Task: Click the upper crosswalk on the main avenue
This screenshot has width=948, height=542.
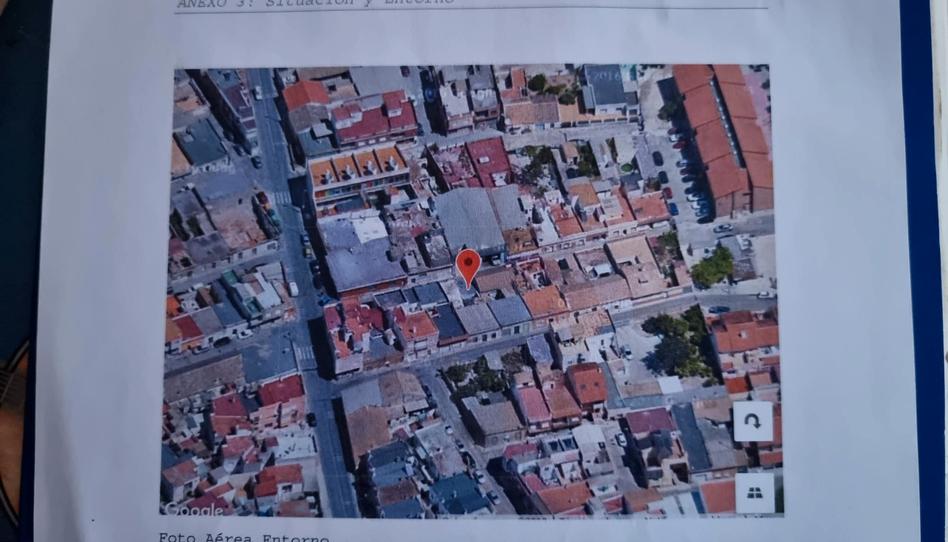Action: (x=282, y=197)
